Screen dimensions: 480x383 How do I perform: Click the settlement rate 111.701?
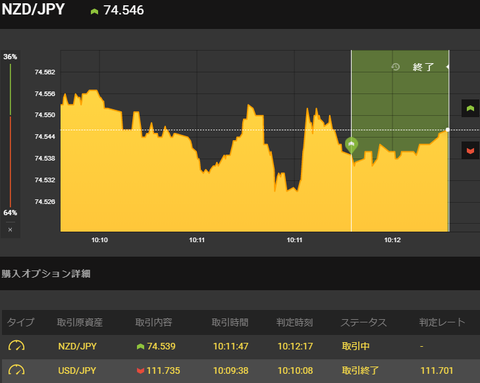[437, 371]
